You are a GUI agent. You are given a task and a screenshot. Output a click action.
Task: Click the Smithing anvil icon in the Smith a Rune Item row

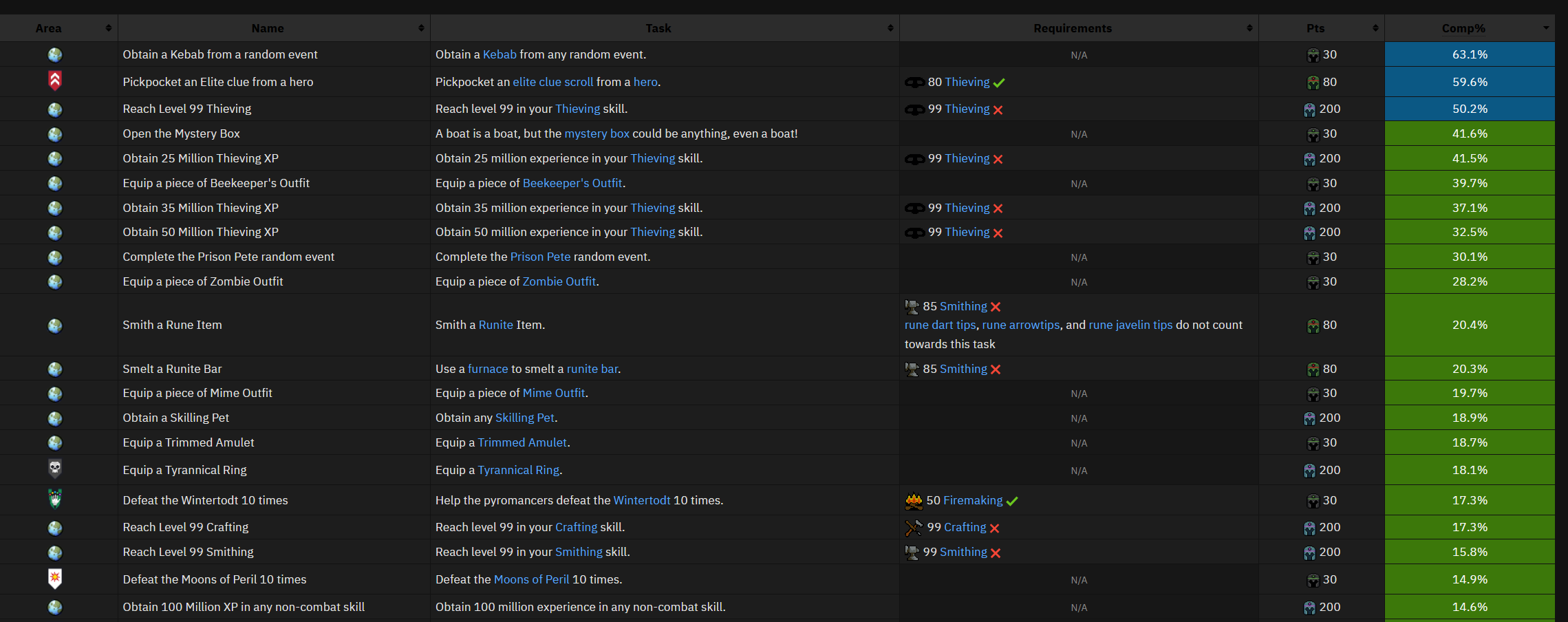tap(912, 307)
